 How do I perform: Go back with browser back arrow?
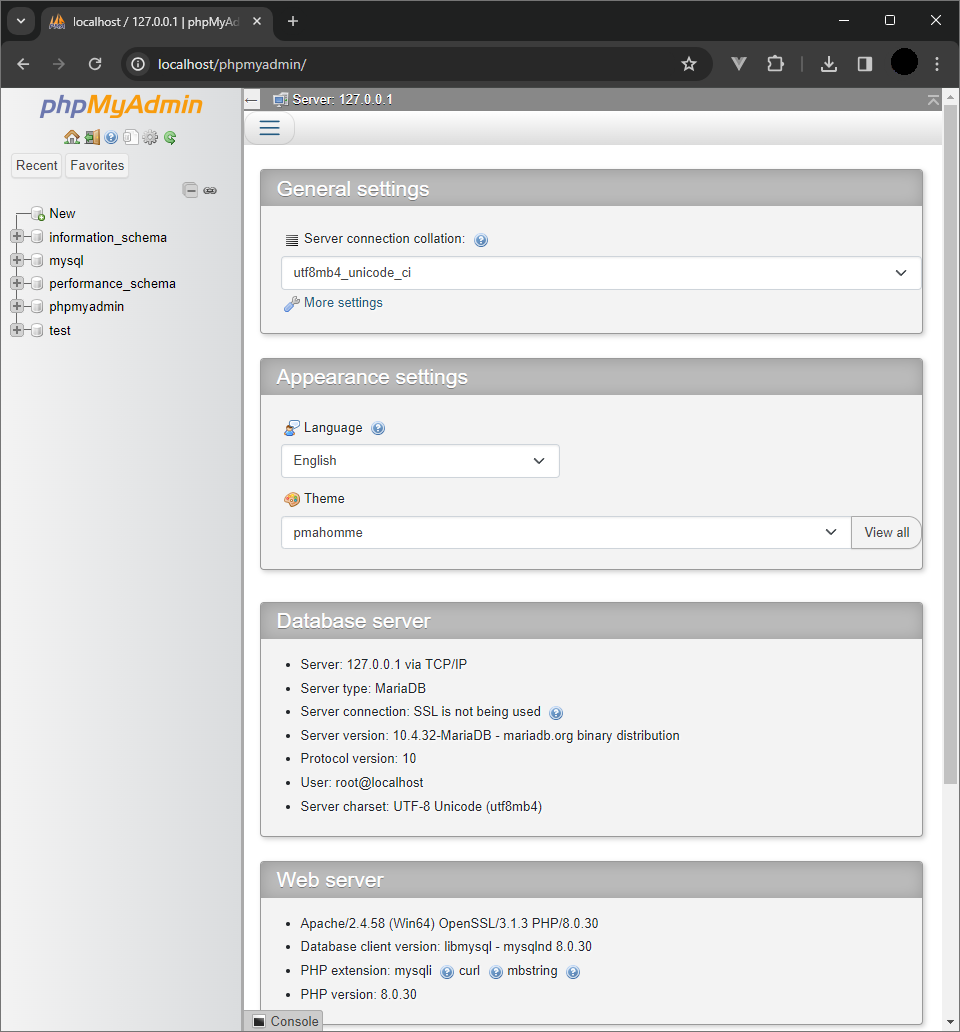click(x=23, y=64)
